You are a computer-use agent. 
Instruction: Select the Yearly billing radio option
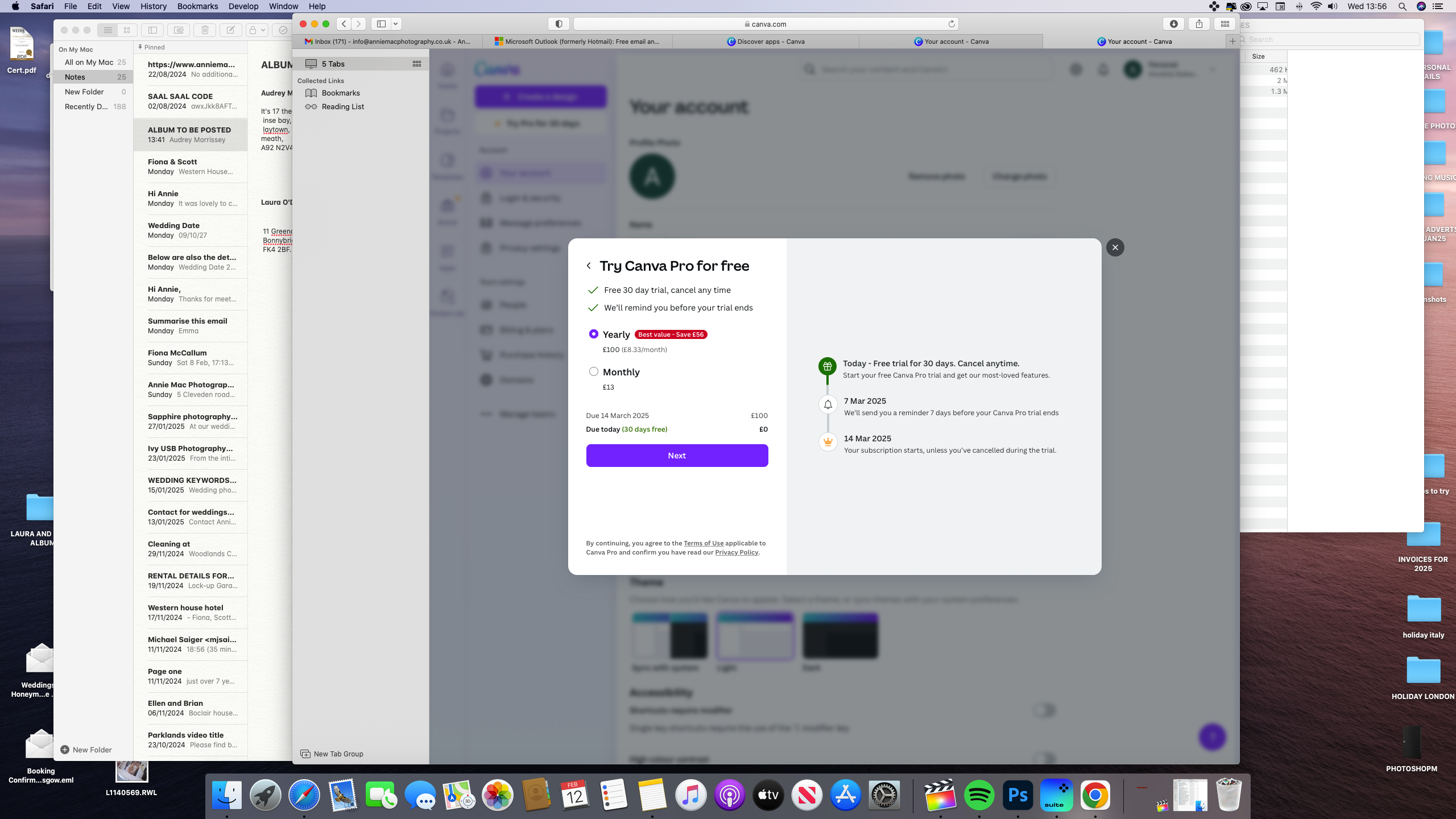(593, 334)
